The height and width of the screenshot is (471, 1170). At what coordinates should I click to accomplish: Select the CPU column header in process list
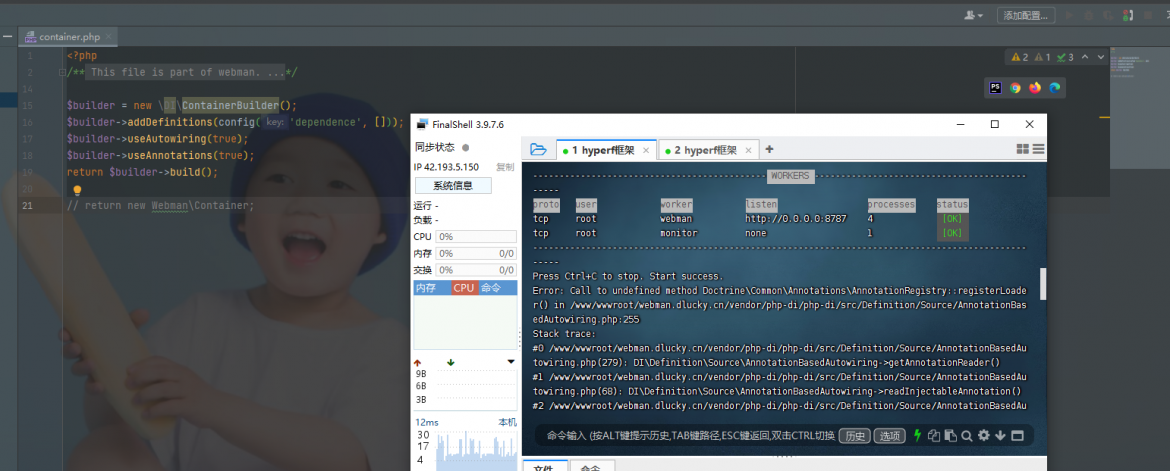(463, 287)
